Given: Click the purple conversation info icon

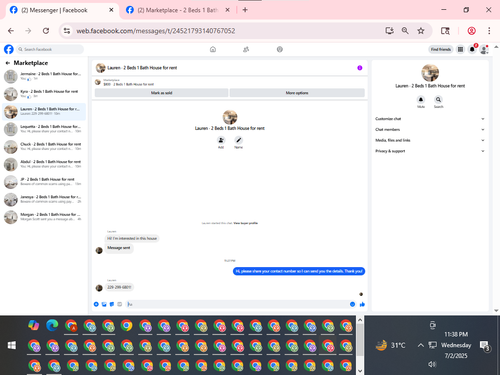Looking at the screenshot, I should point(360,68).
